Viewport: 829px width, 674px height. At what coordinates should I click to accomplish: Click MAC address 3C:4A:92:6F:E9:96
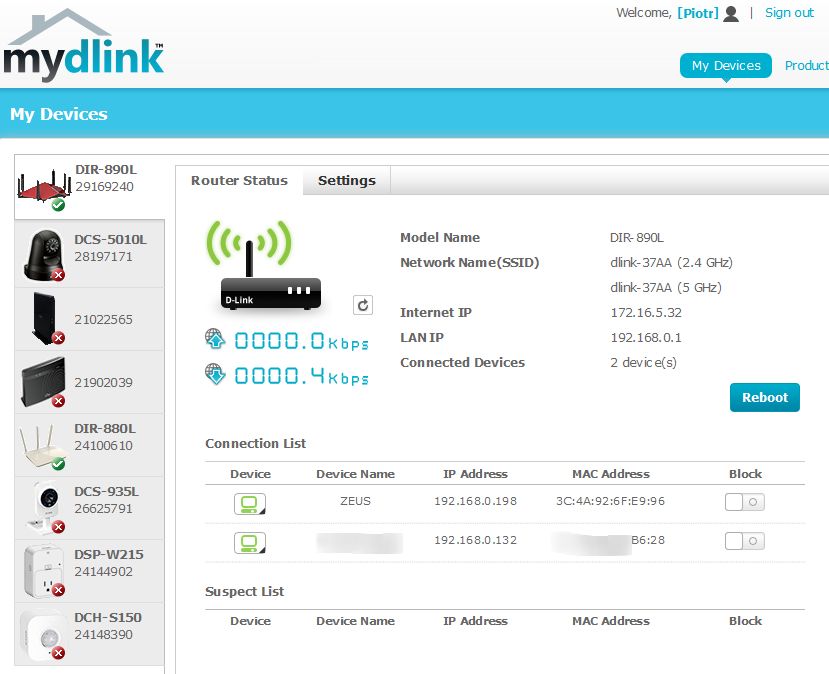click(x=610, y=501)
